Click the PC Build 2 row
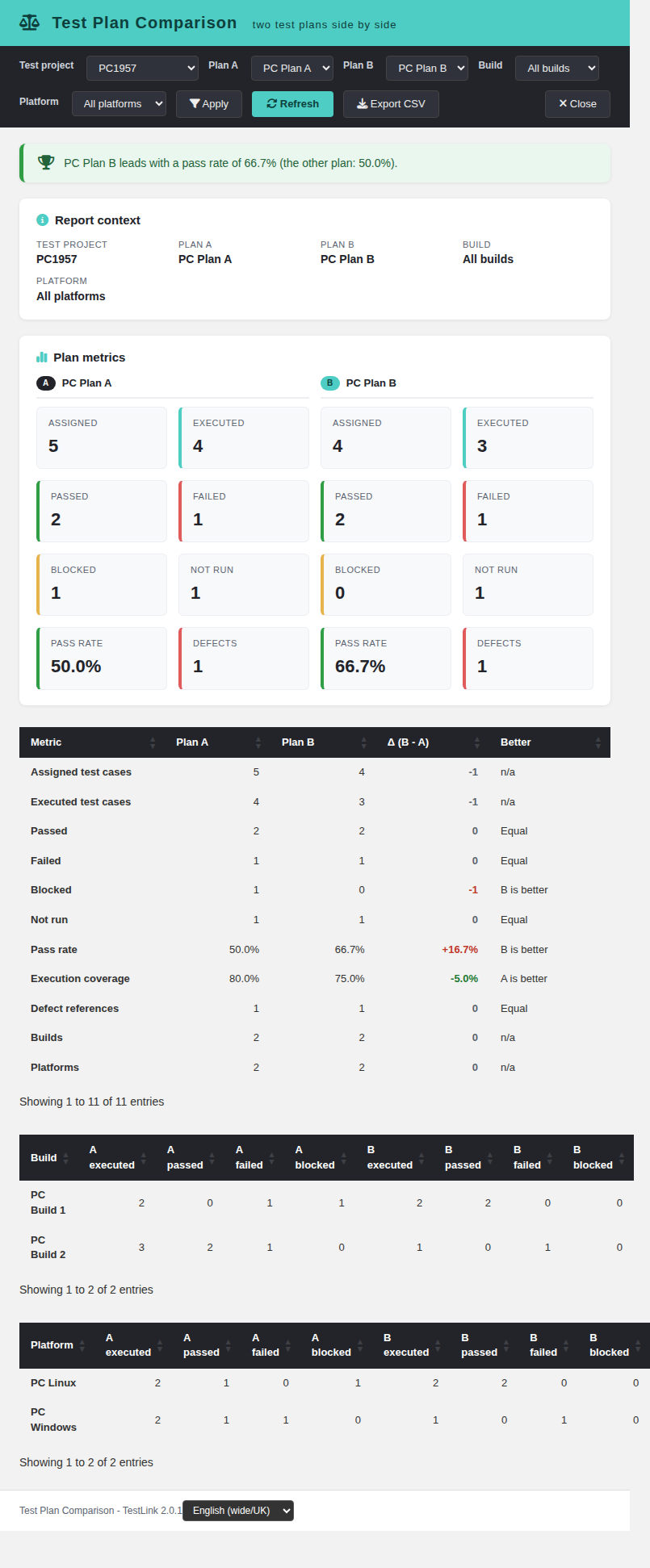 coord(326,1248)
